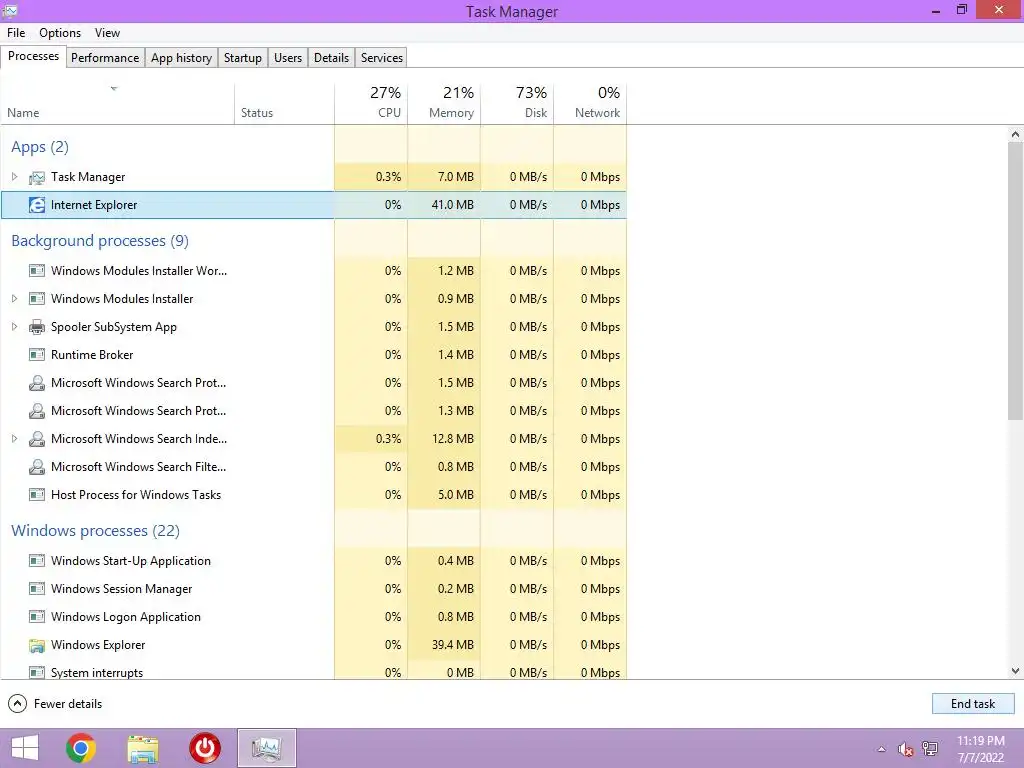Screen dimensions: 1024x768
Task: Click the Runtime Broker process icon
Action: click(37, 355)
